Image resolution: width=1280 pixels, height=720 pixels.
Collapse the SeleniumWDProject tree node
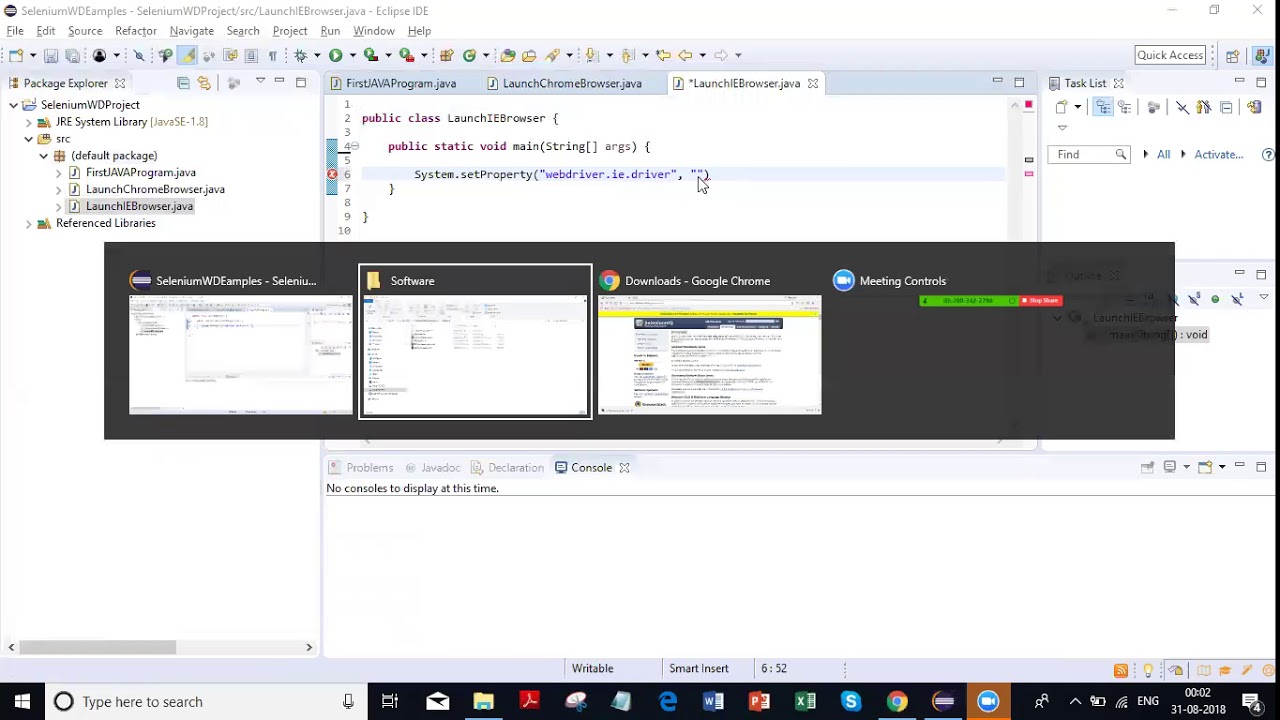[x=13, y=104]
